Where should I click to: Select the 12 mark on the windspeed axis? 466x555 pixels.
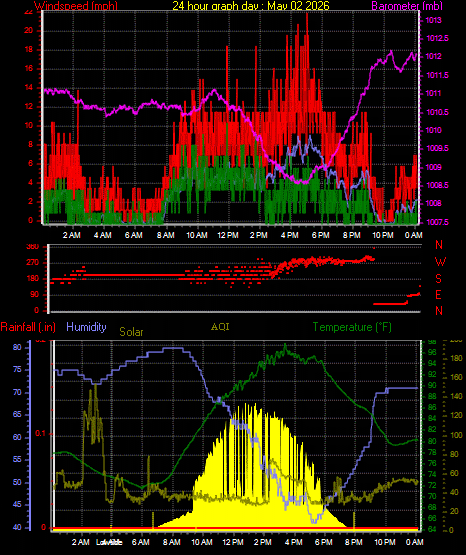[28, 107]
